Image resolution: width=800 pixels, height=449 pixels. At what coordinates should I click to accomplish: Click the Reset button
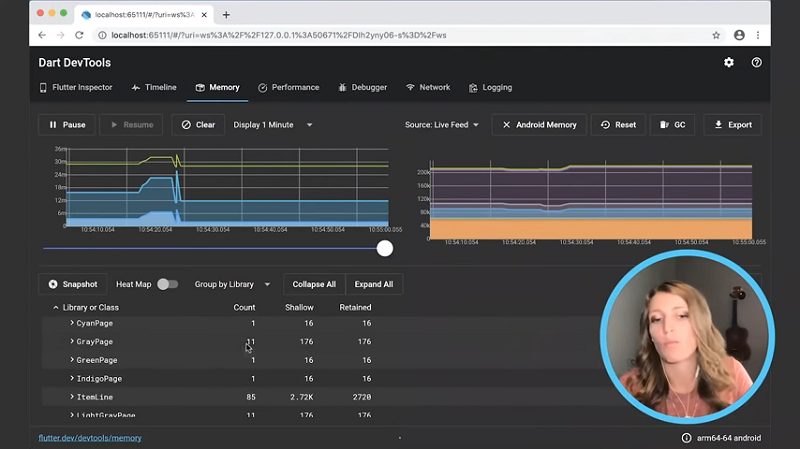(x=618, y=124)
